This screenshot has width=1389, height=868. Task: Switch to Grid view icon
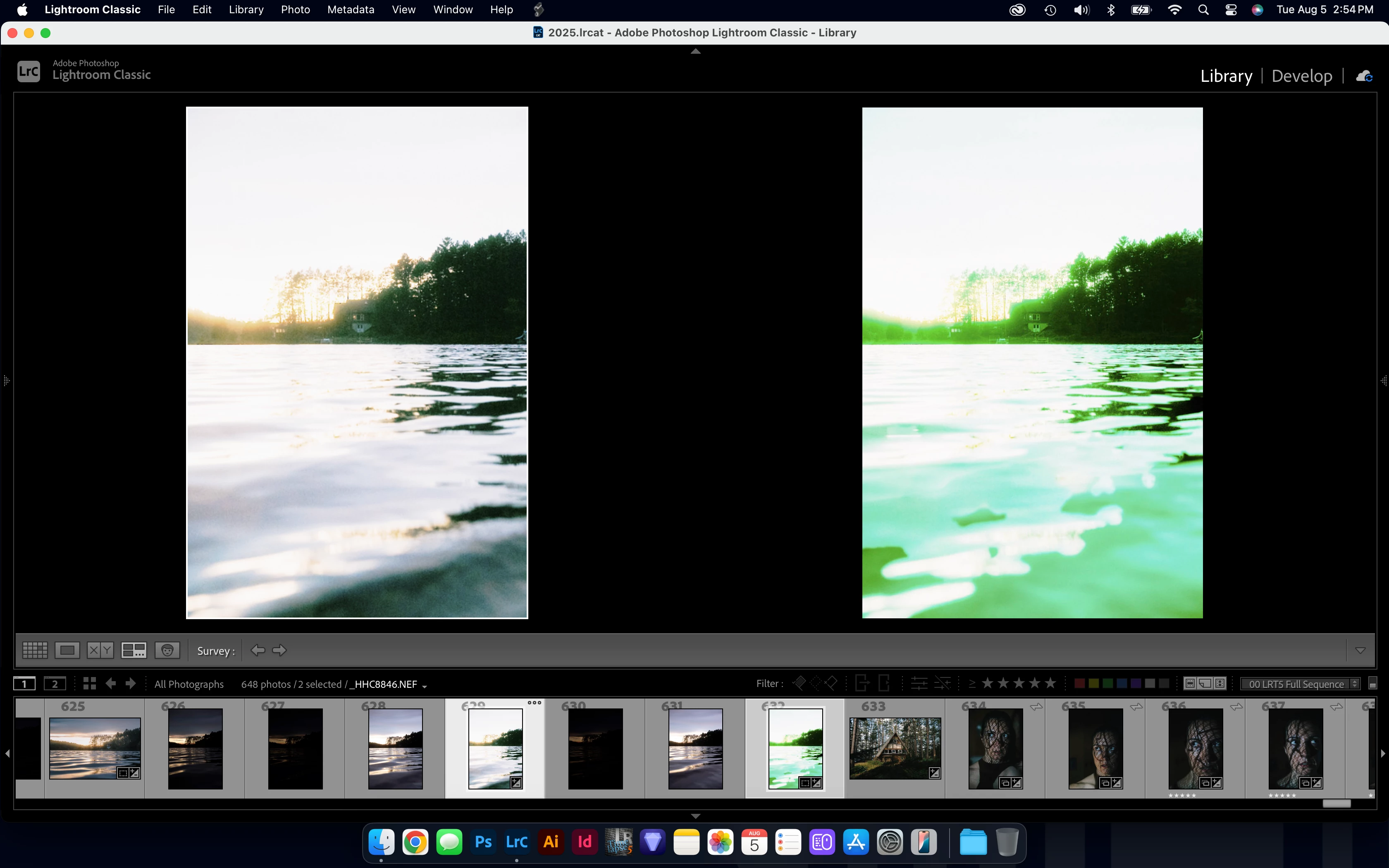34,651
